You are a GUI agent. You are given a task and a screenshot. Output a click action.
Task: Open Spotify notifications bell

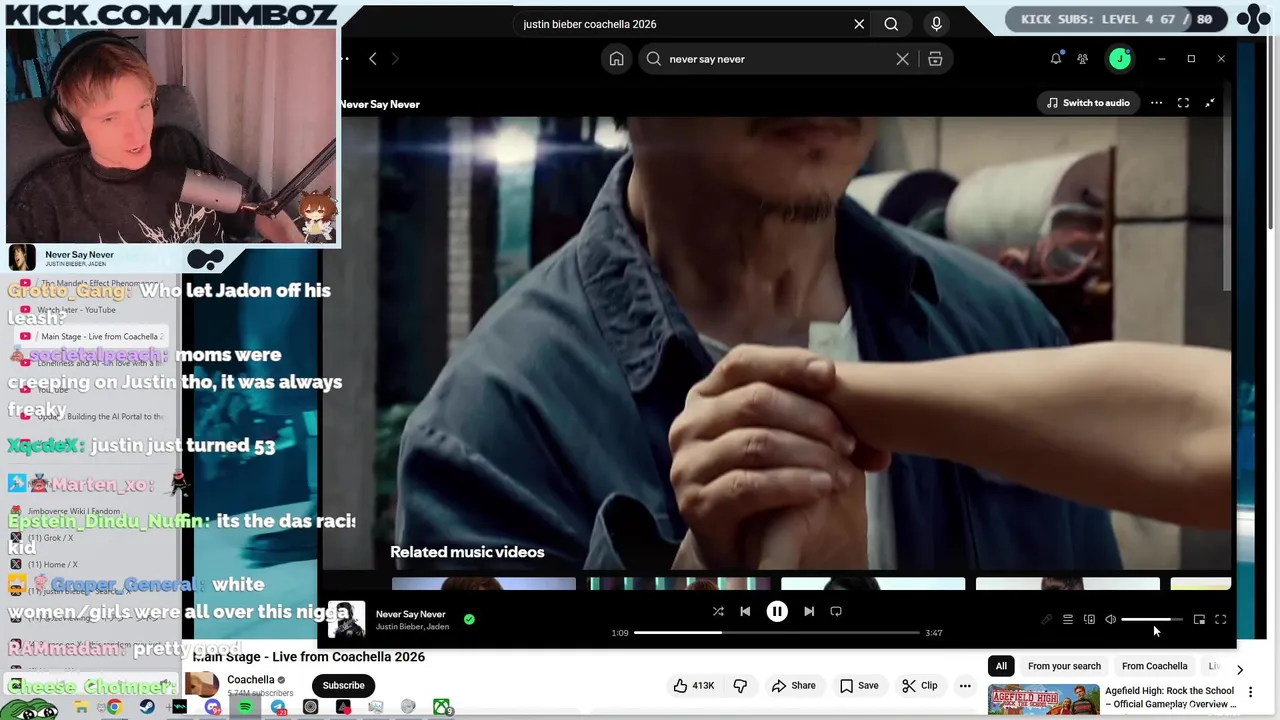1056,59
